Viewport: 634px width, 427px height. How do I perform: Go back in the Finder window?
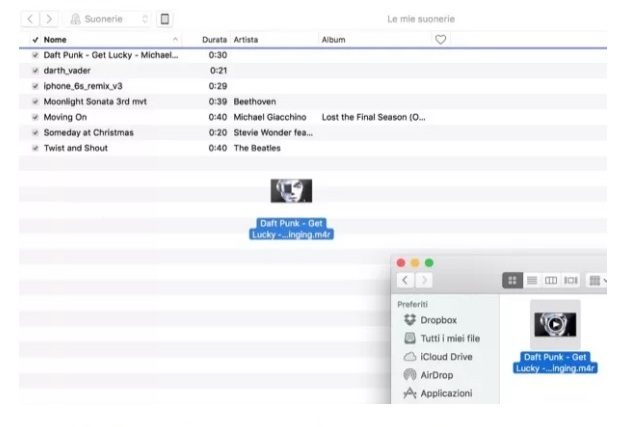pyautogui.click(x=405, y=280)
